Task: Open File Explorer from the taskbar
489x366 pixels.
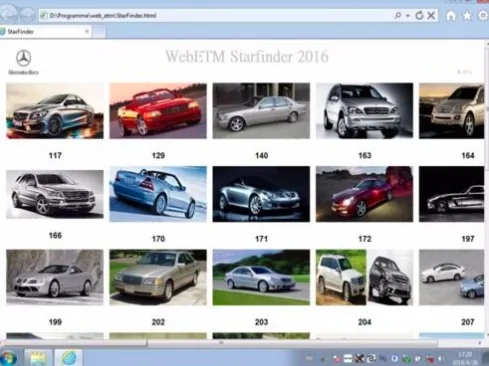Action: pyautogui.click(x=38, y=358)
